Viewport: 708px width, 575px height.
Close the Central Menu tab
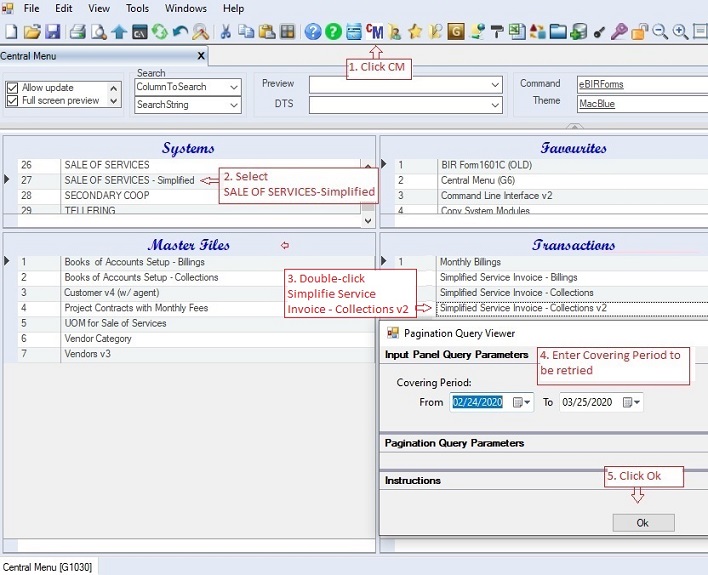point(200,56)
